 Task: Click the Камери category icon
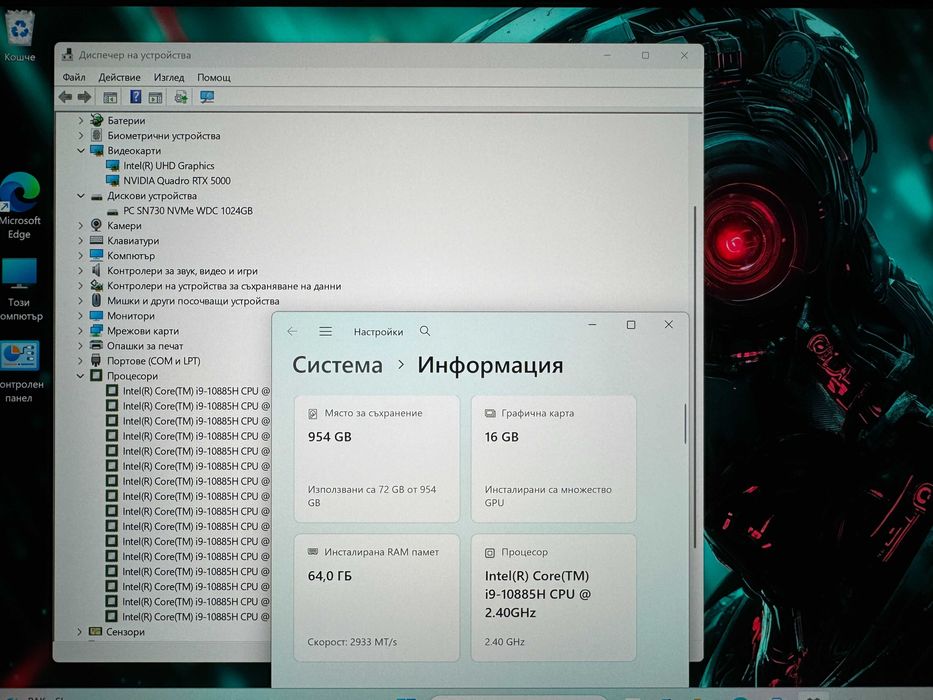96,225
